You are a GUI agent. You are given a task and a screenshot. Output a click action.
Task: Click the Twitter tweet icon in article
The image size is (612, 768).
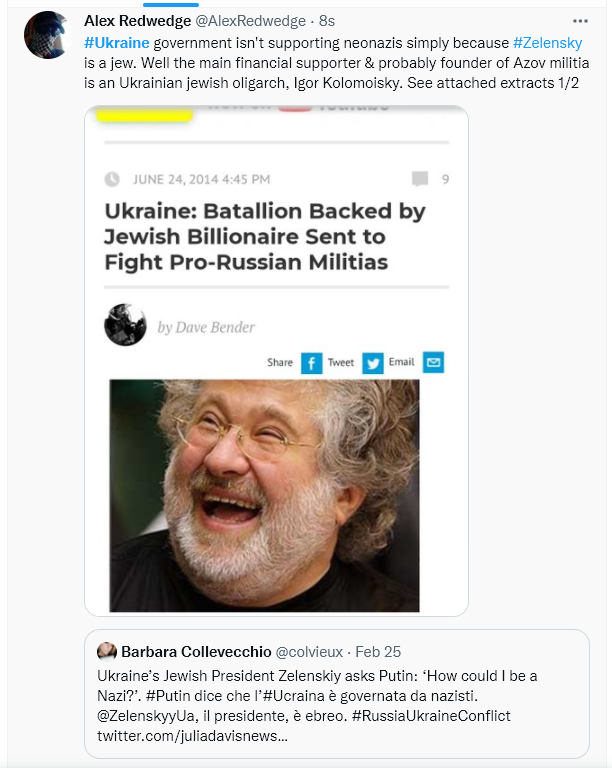[x=373, y=362]
